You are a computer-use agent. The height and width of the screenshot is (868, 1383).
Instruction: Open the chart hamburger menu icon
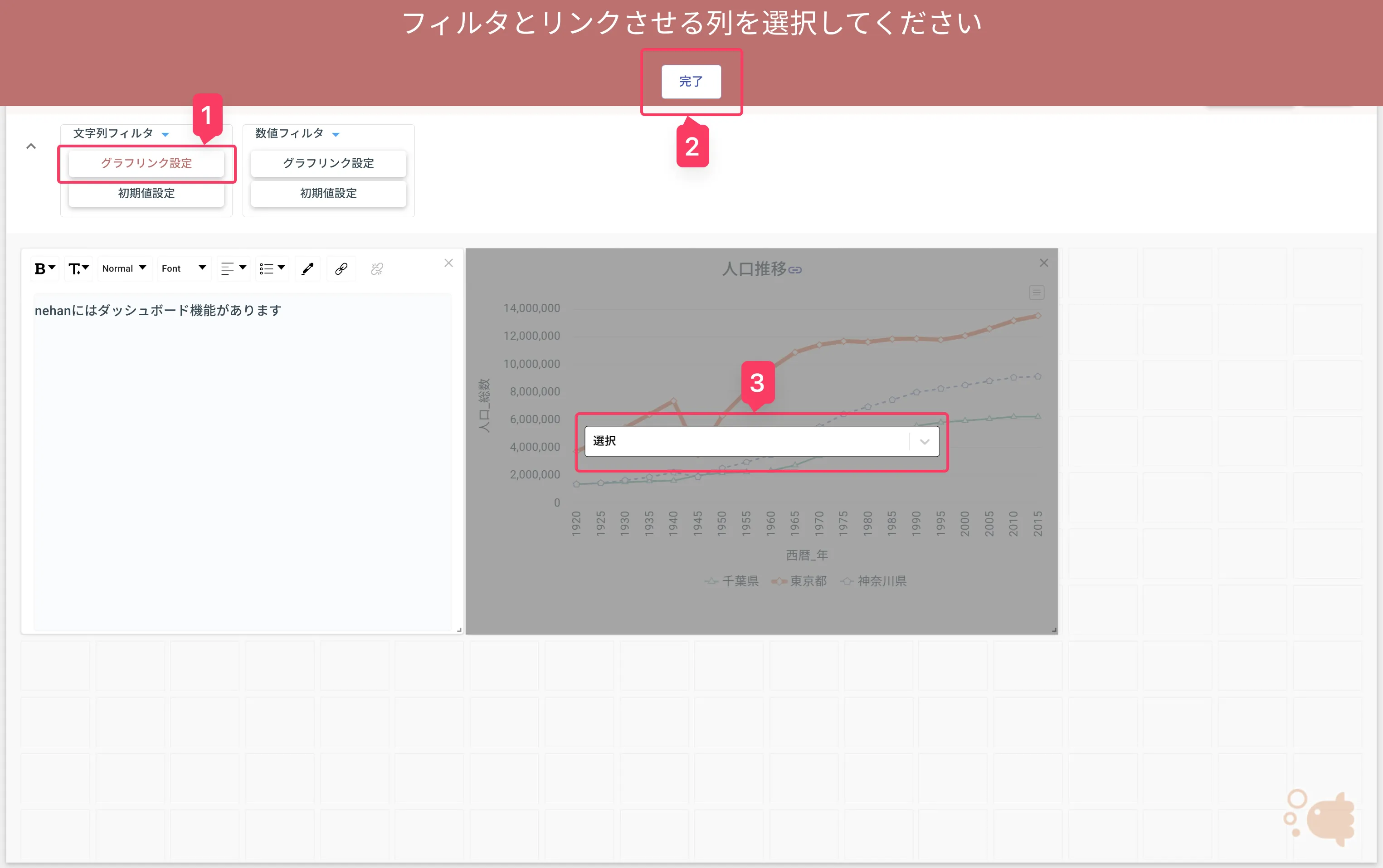[1037, 293]
